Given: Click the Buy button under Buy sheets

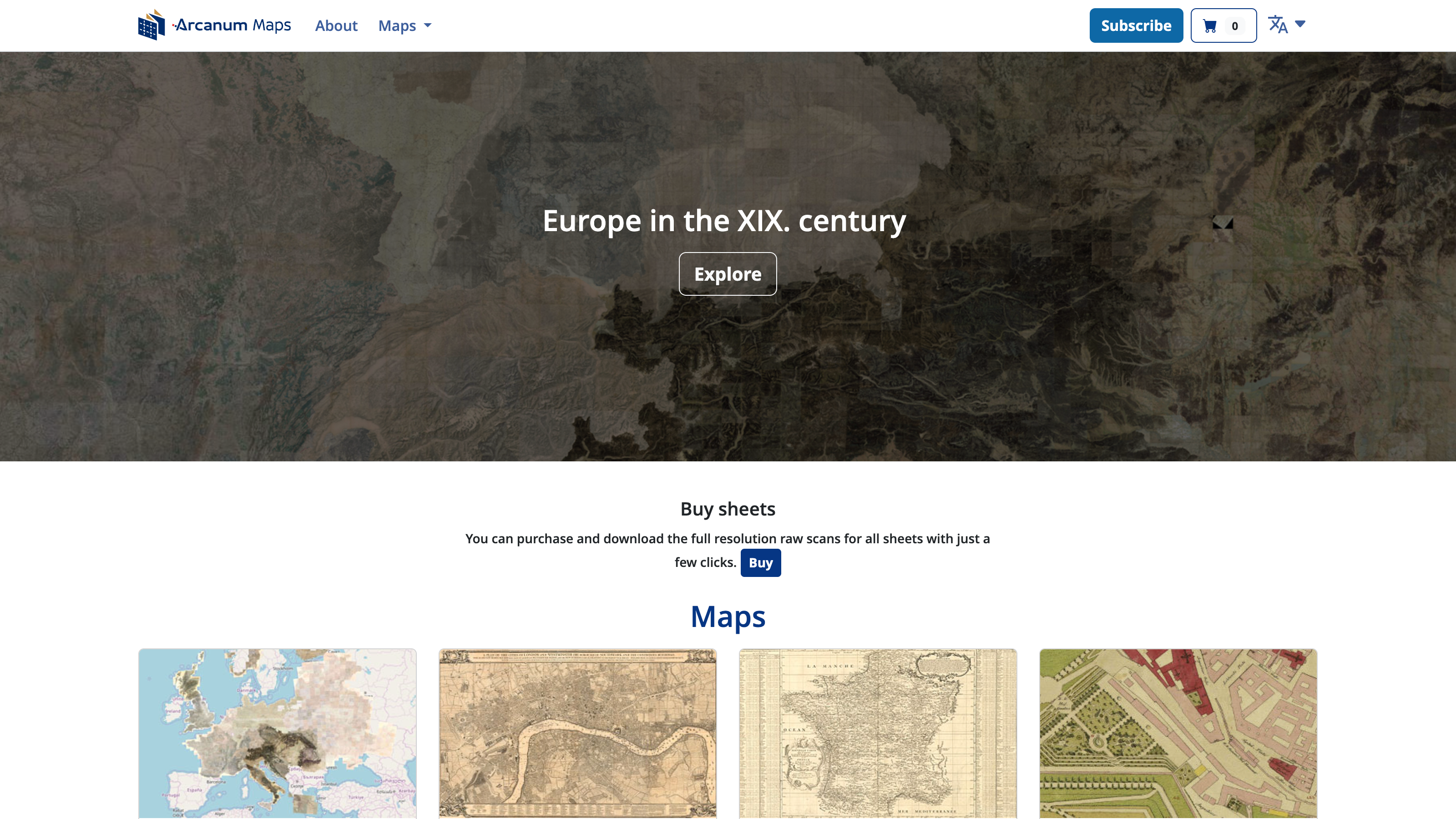Looking at the screenshot, I should (761, 562).
